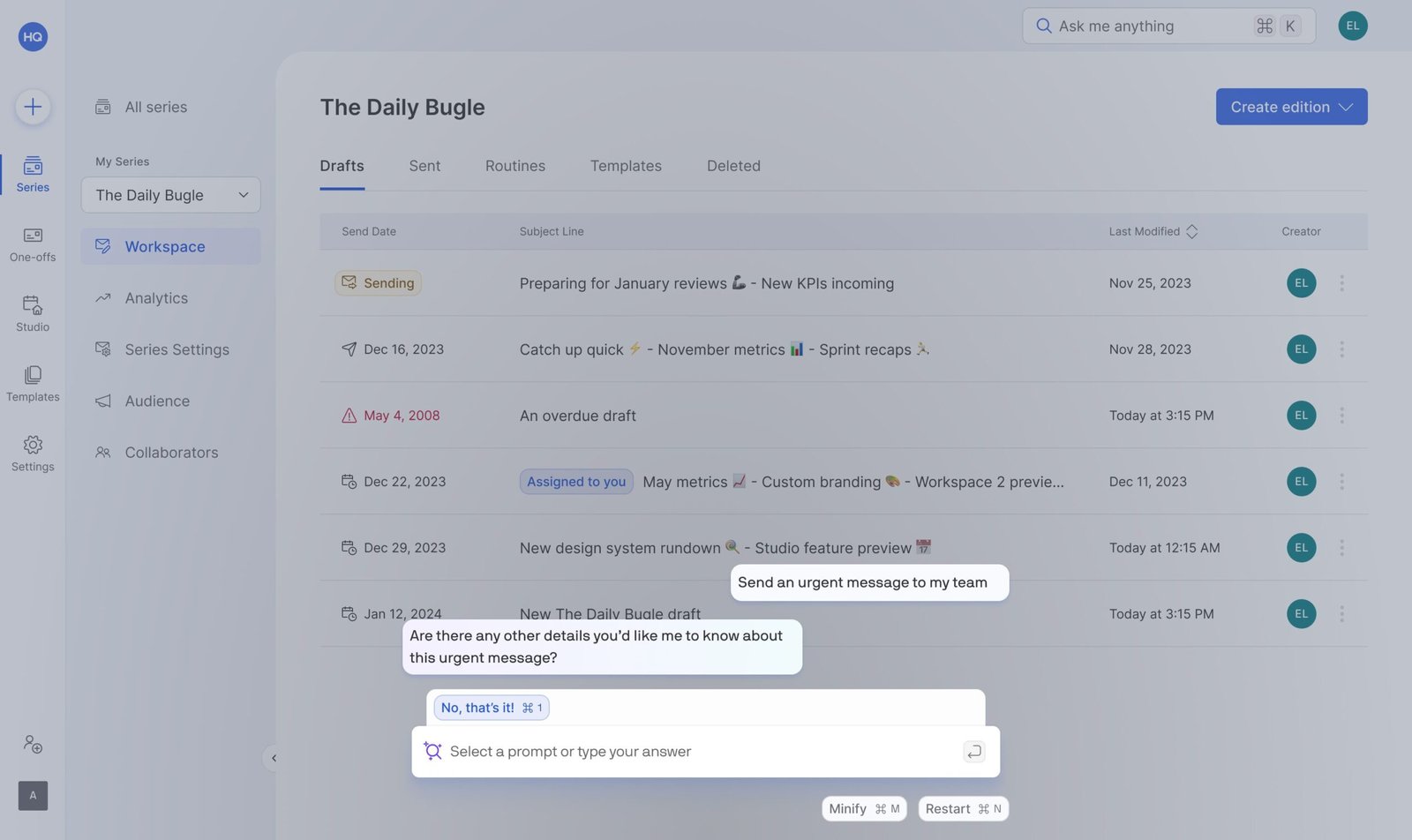Screen dimensions: 1412x840
Task: Click the Sending status badge
Action: [x=378, y=282]
